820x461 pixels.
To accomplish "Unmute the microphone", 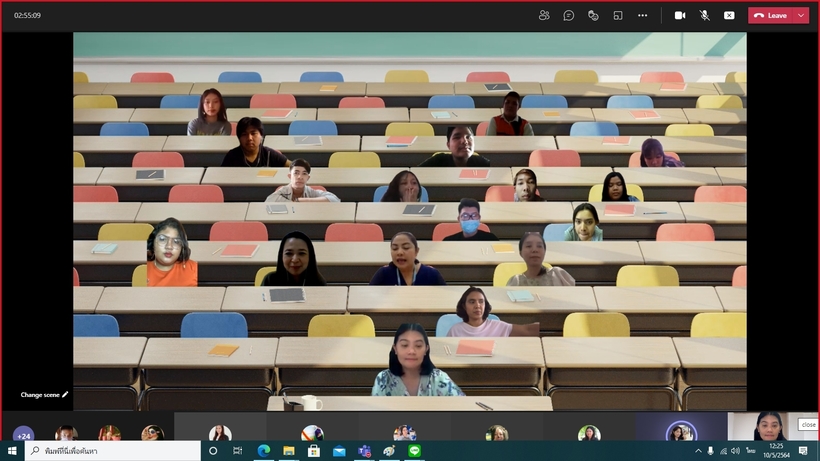I will (705, 15).
